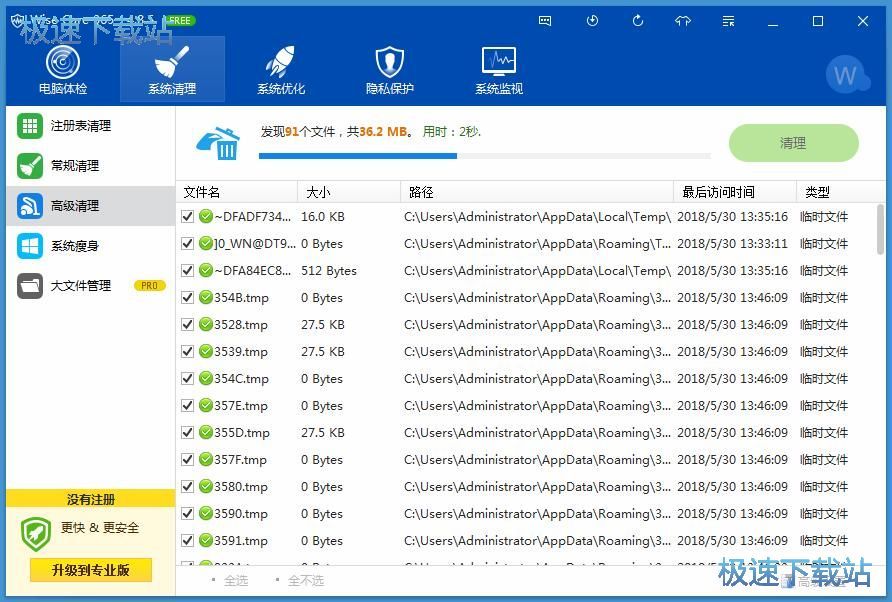
Task: Click the green status icon of 3591.tmp
Action: click(205, 541)
